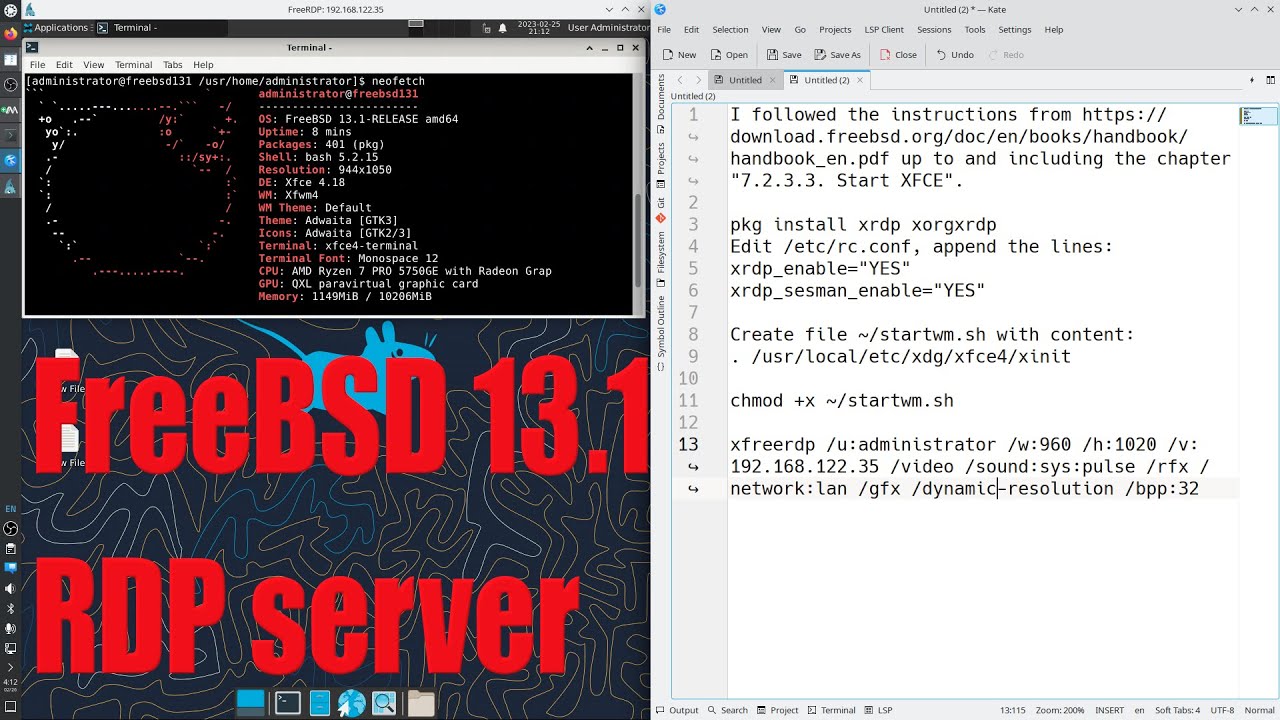
Task: Click OBS icon in host left tray
Action: click(11, 528)
